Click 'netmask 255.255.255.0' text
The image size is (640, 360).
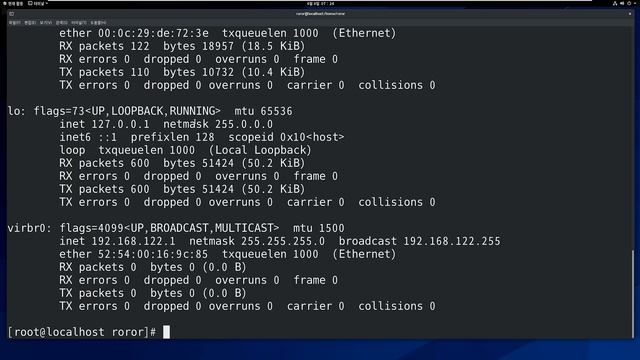257,241
